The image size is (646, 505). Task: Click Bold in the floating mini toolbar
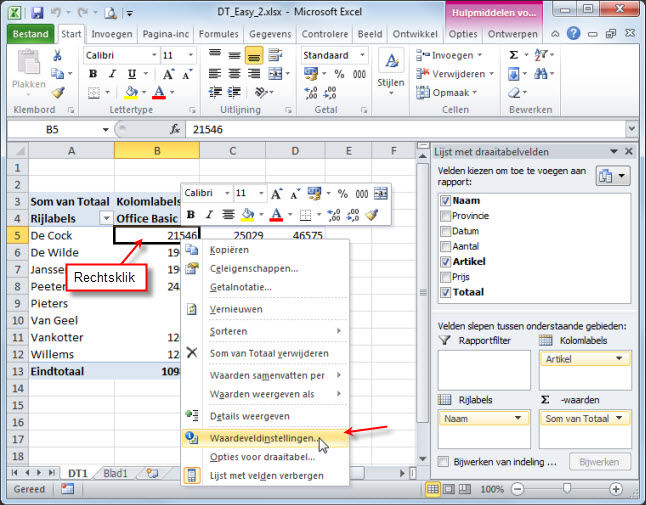click(x=191, y=214)
